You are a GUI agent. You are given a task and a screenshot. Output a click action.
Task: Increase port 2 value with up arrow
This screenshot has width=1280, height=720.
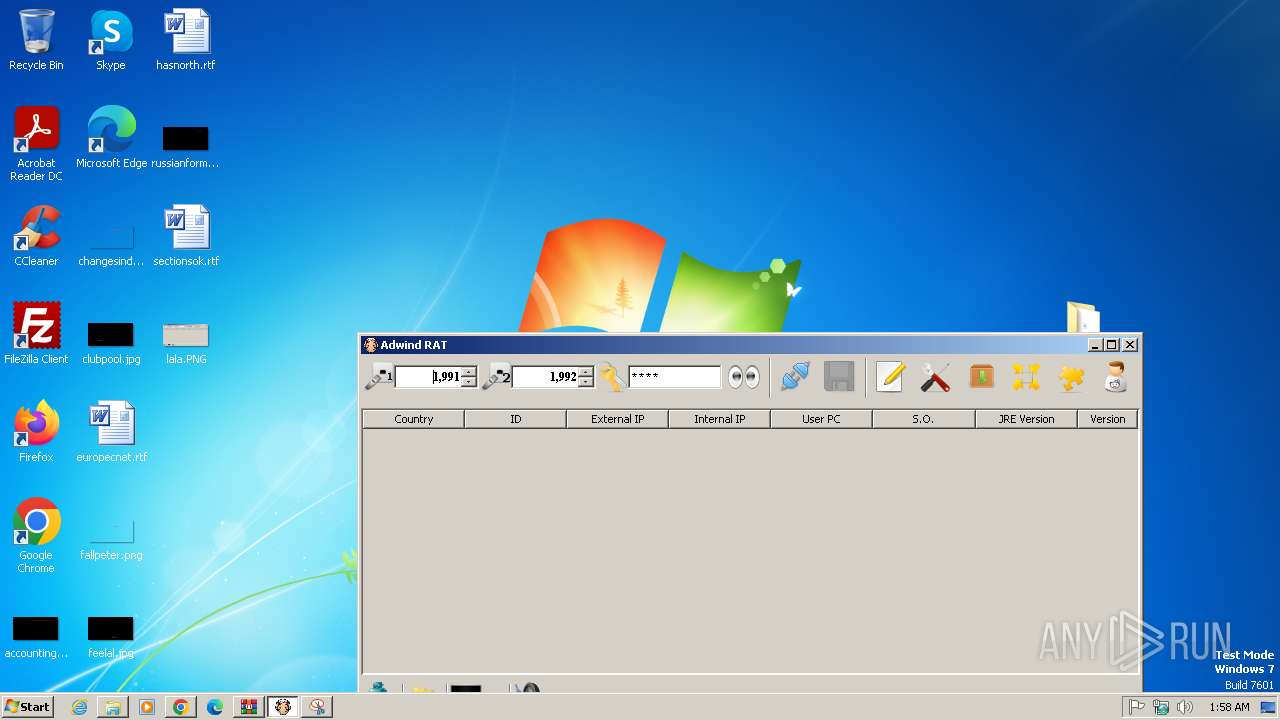pos(585,371)
